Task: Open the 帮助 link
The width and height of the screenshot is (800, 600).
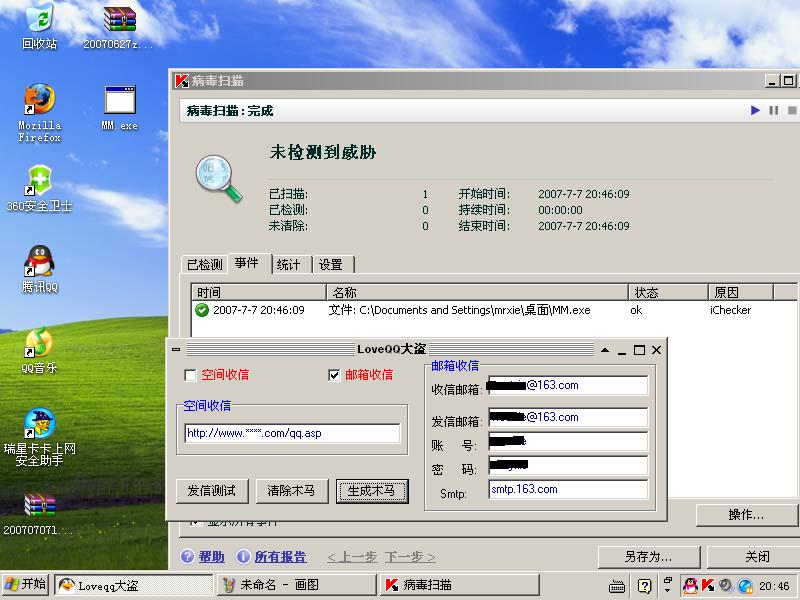Action: 212,557
